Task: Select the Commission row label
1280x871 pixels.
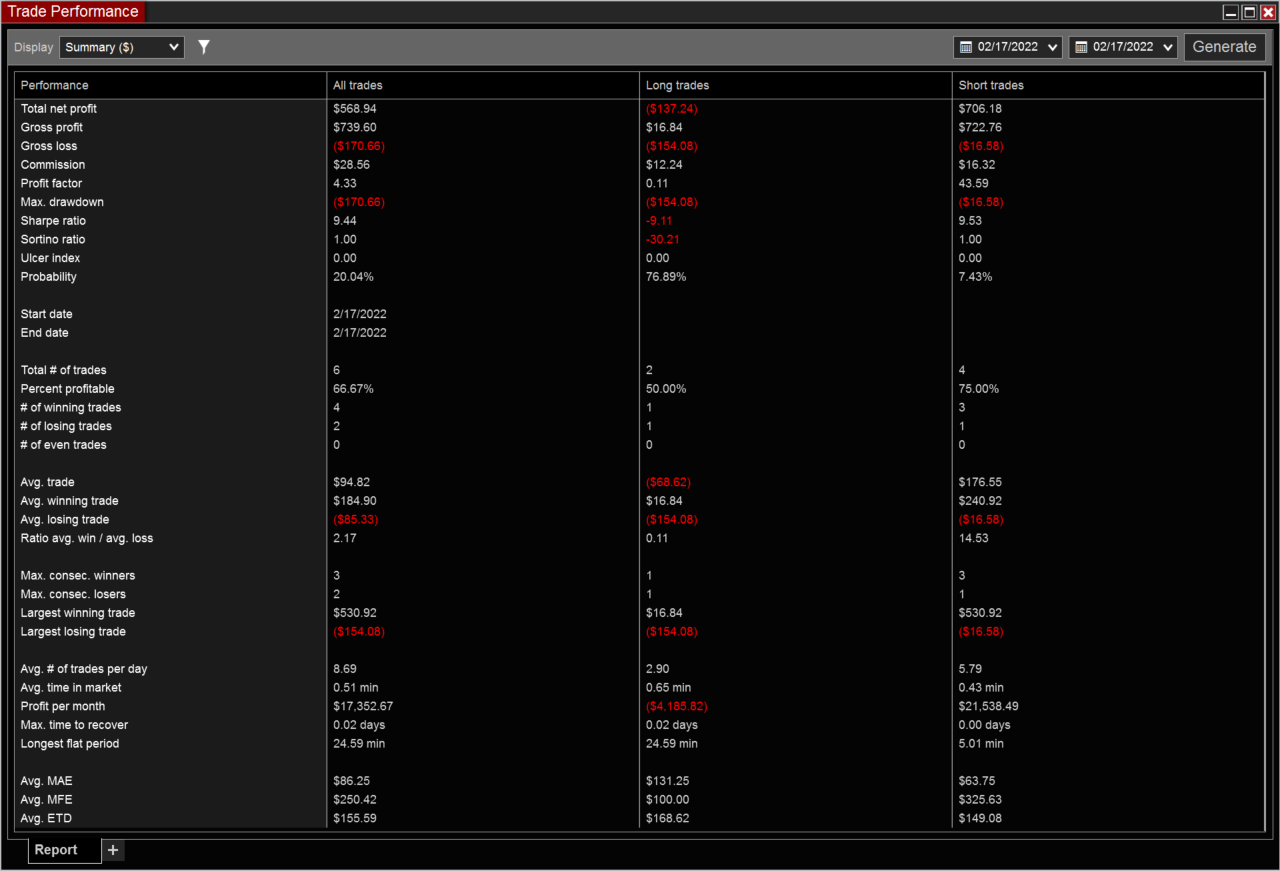Action: 53,165
